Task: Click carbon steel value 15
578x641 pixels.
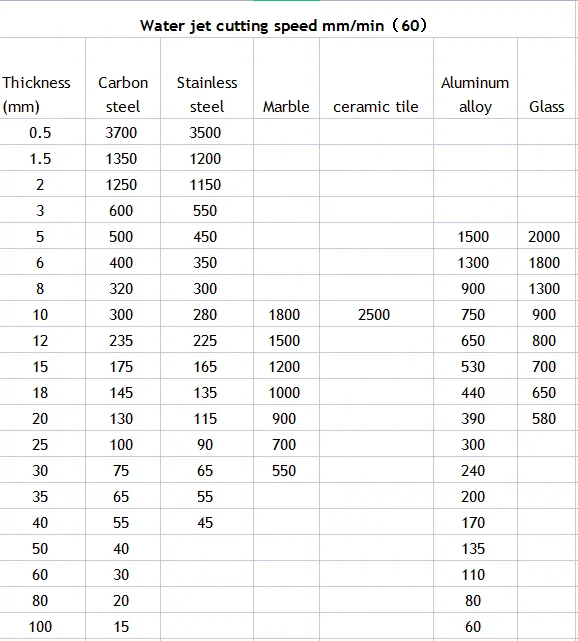Action: (x=121, y=627)
